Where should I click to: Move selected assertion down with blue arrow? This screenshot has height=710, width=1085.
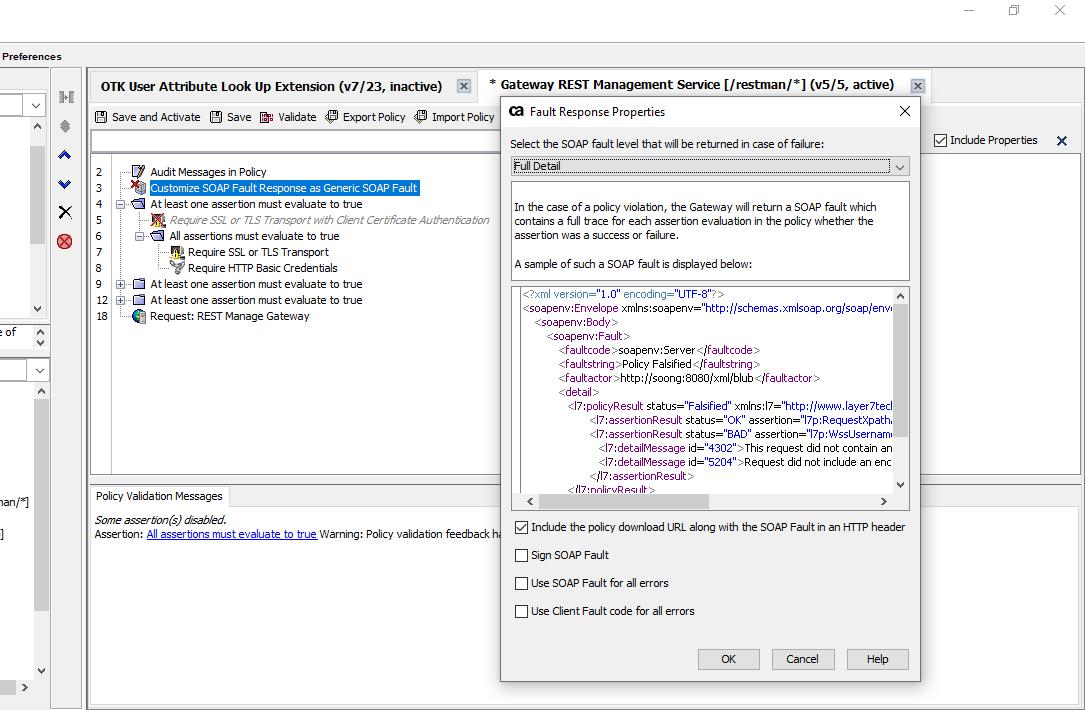(x=64, y=183)
